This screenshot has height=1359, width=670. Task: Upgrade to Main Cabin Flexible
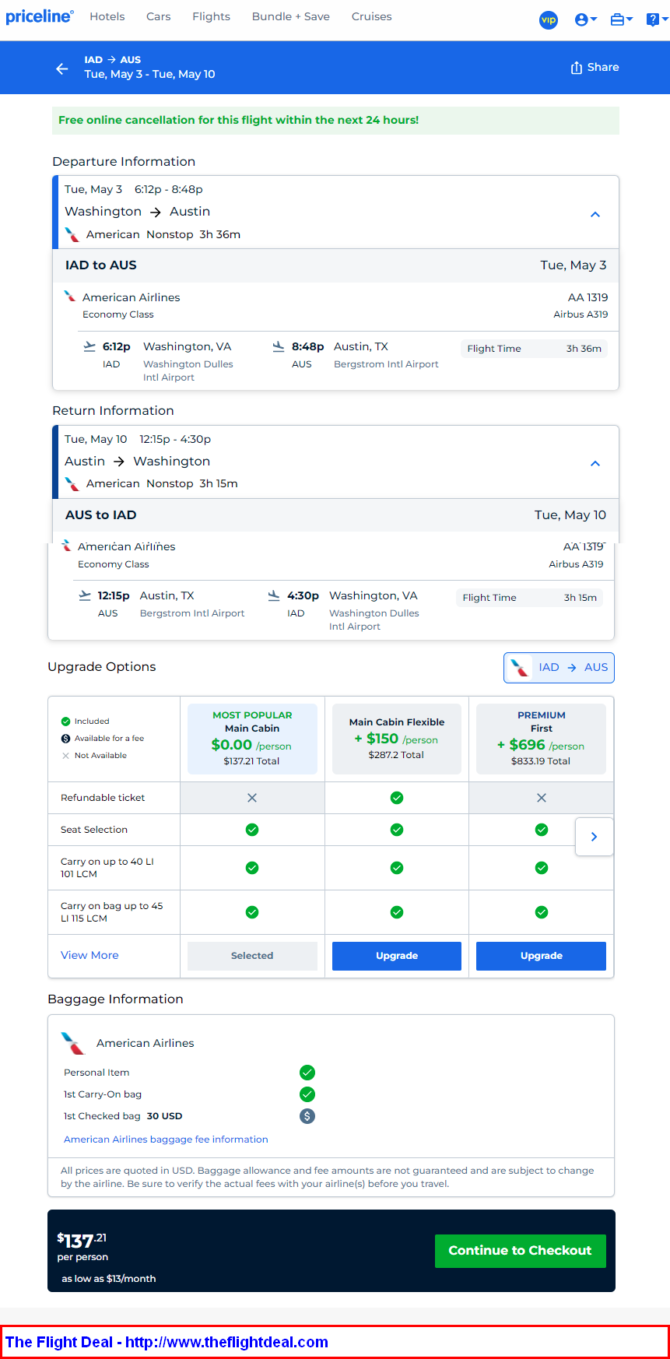[x=397, y=956]
